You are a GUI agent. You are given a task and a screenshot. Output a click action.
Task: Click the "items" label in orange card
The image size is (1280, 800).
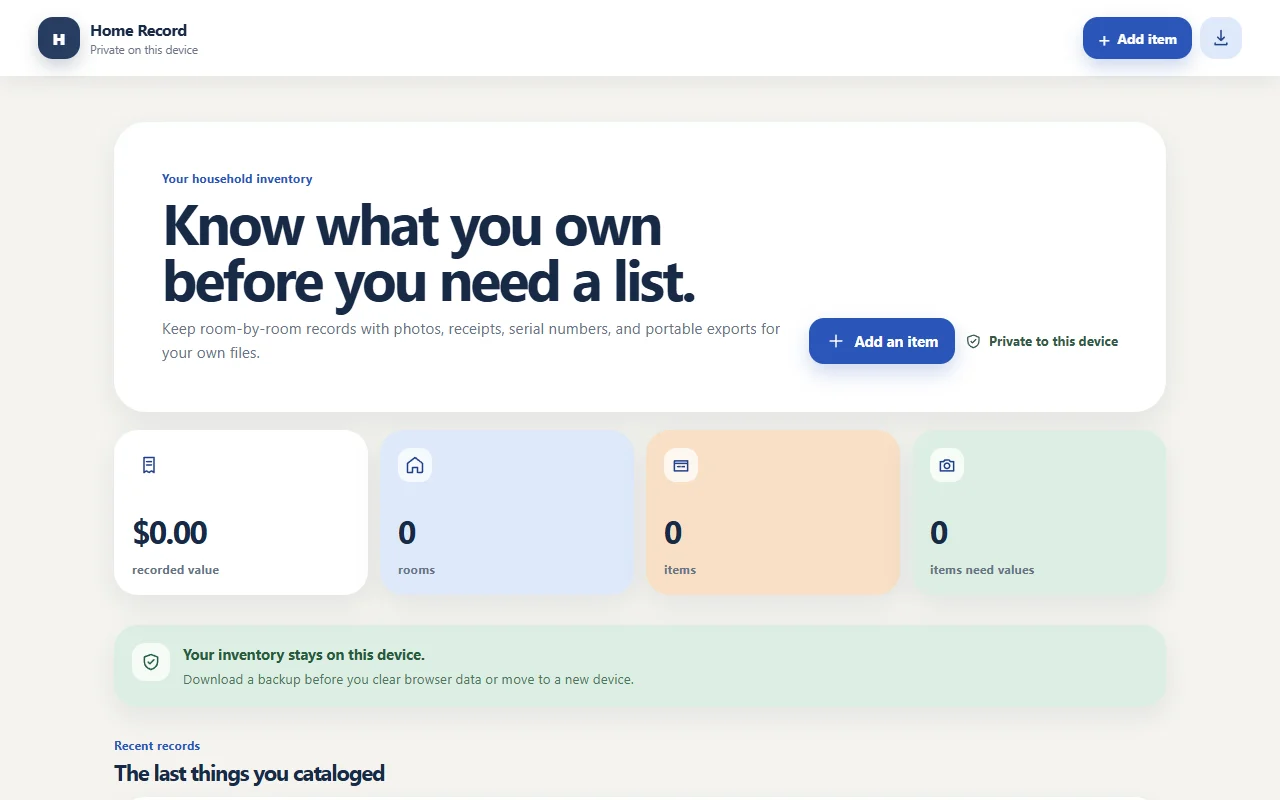point(680,570)
